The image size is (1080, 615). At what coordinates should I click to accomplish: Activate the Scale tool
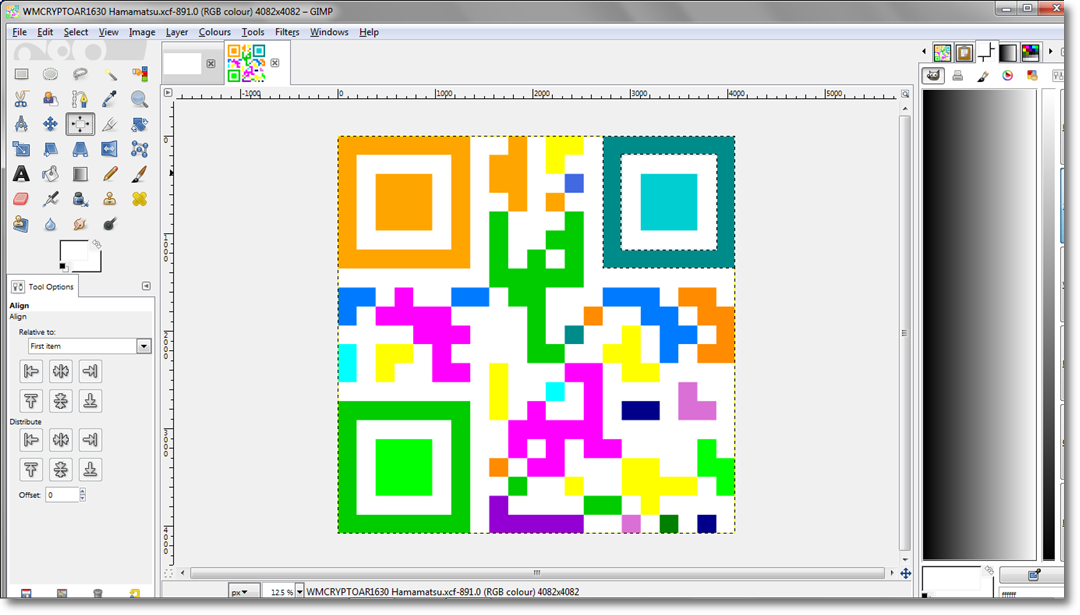click(x=21, y=149)
